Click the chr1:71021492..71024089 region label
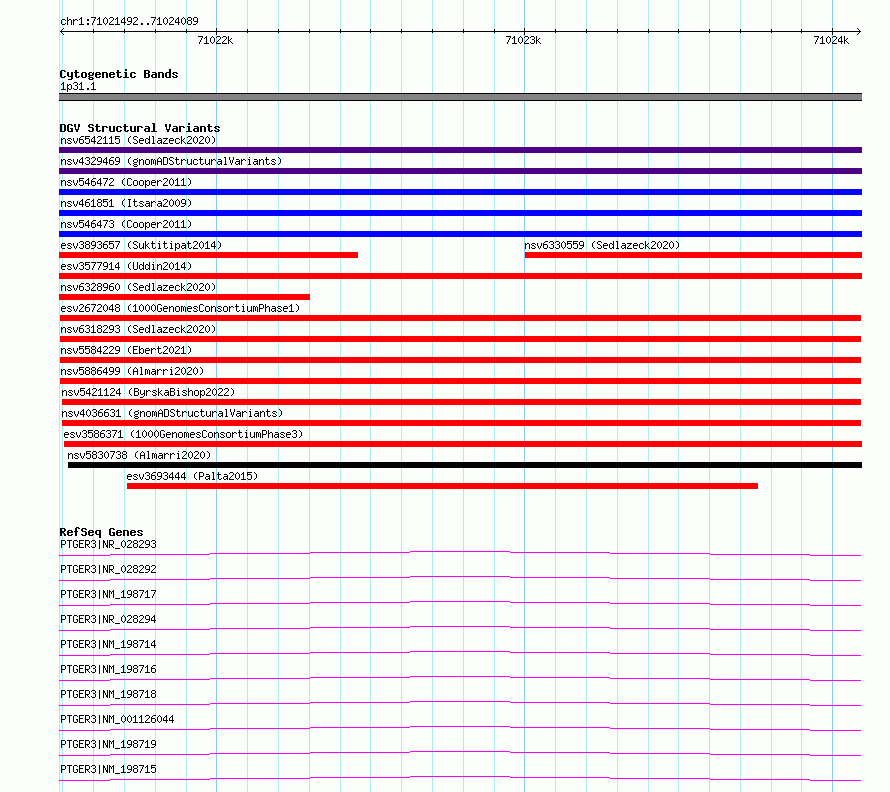Image resolution: width=890 pixels, height=792 pixels. [129, 21]
